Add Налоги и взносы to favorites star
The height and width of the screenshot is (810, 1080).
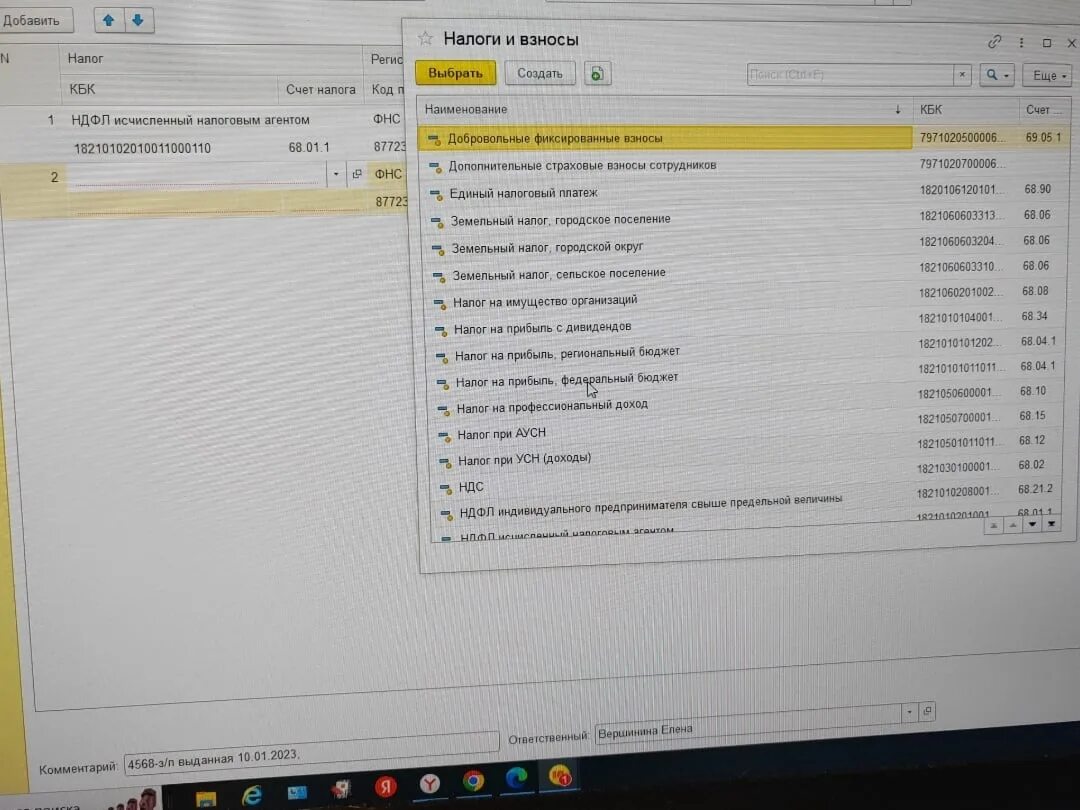click(425, 39)
